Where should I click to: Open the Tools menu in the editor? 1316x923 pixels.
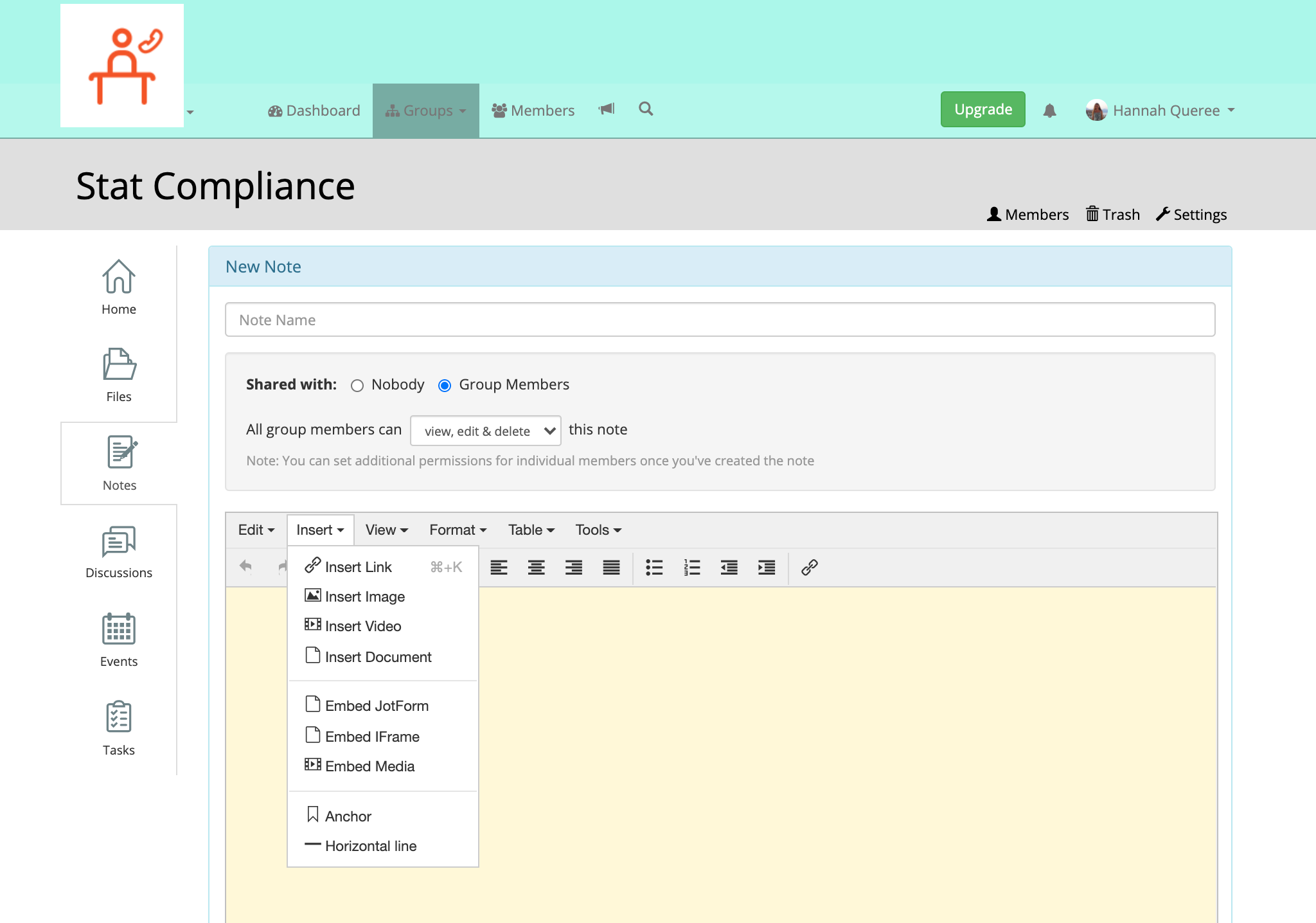coord(598,530)
